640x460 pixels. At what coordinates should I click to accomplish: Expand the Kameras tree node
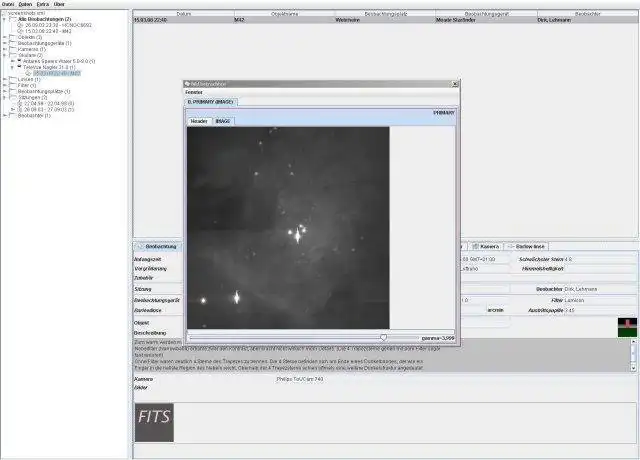tap(4, 49)
